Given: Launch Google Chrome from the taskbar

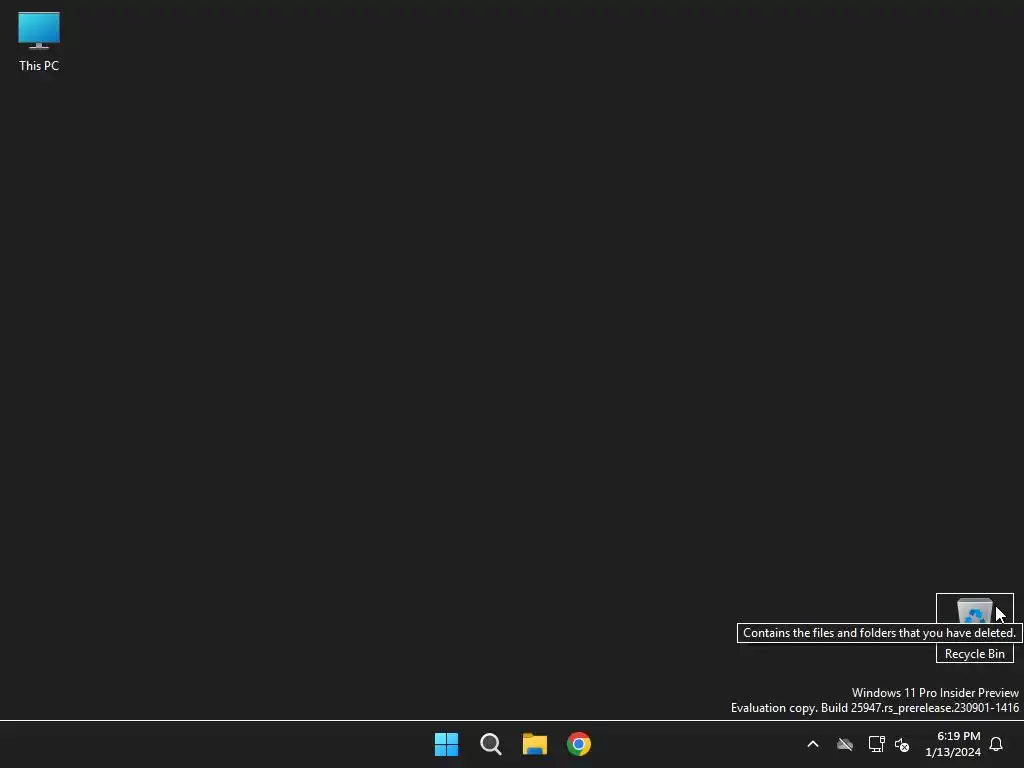Looking at the screenshot, I should click(x=579, y=744).
